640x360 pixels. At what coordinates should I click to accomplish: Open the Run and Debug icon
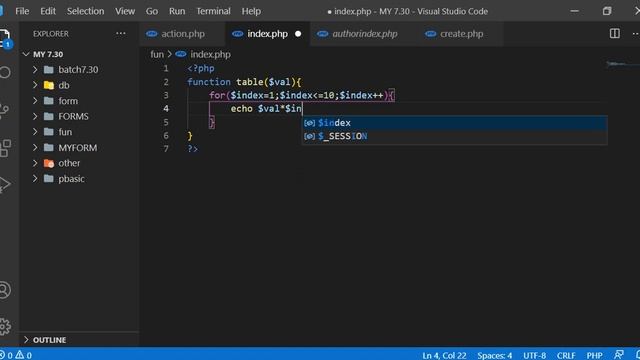[4, 184]
